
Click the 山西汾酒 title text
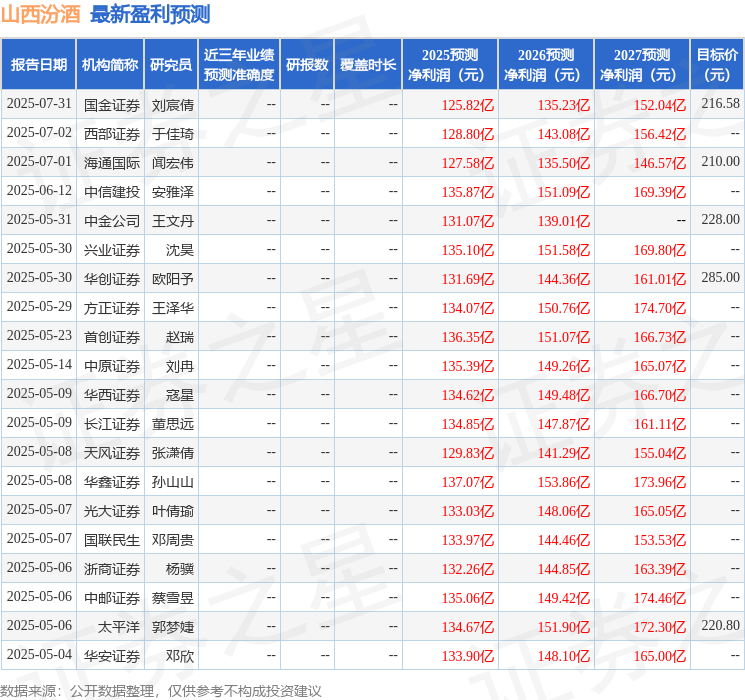pos(40,14)
